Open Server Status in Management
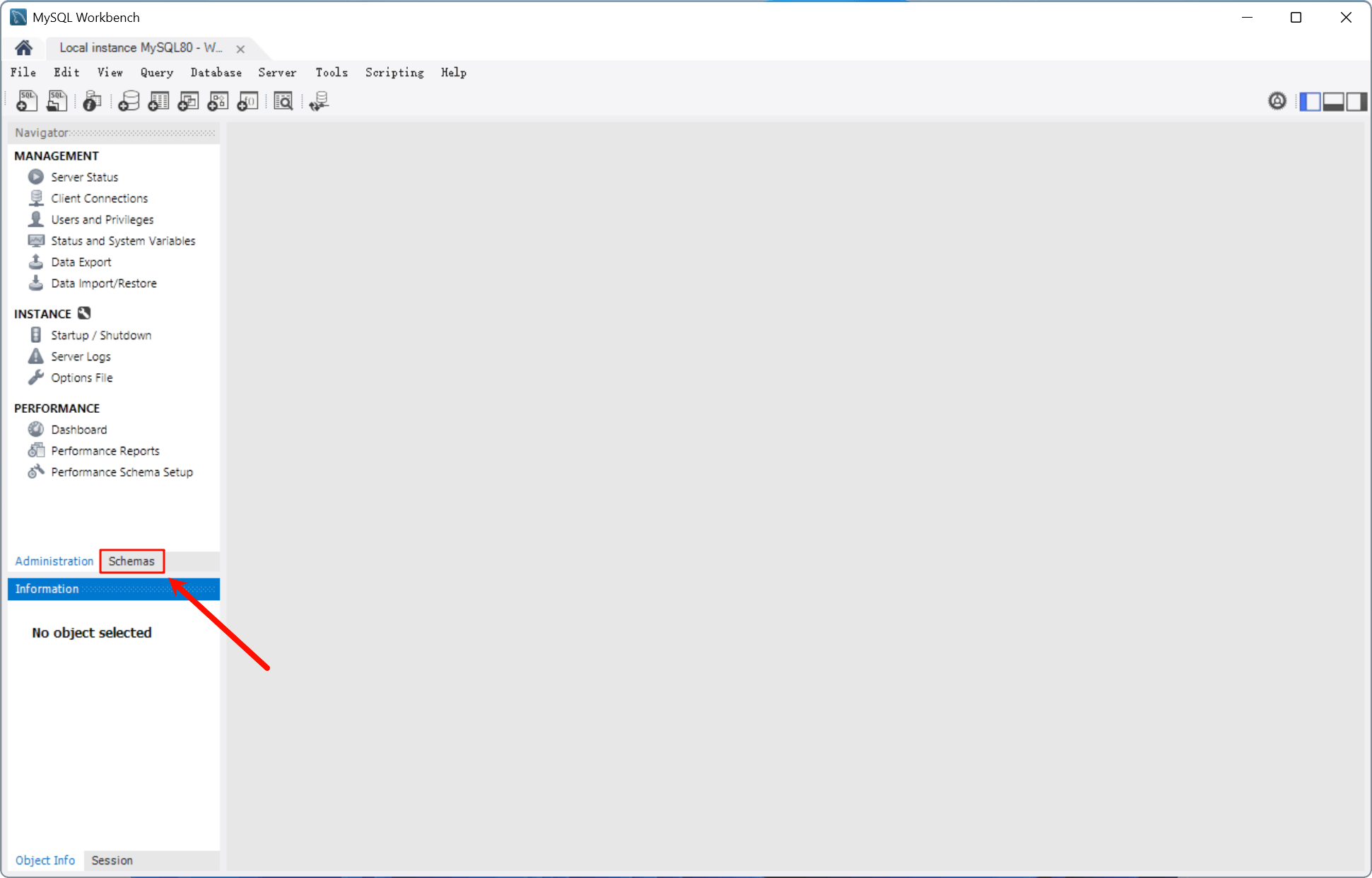The height and width of the screenshot is (878, 1372). pyautogui.click(x=84, y=177)
